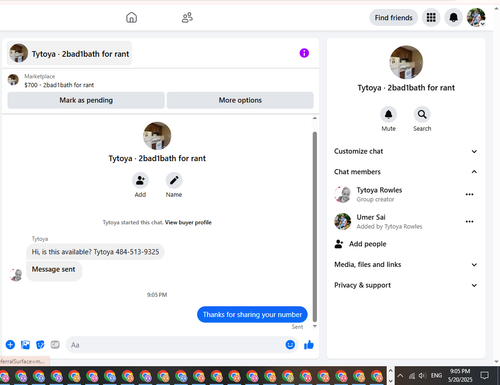The image size is (500, 385).
Task: Click the Message sent bubble
Action: click(54, 270)
